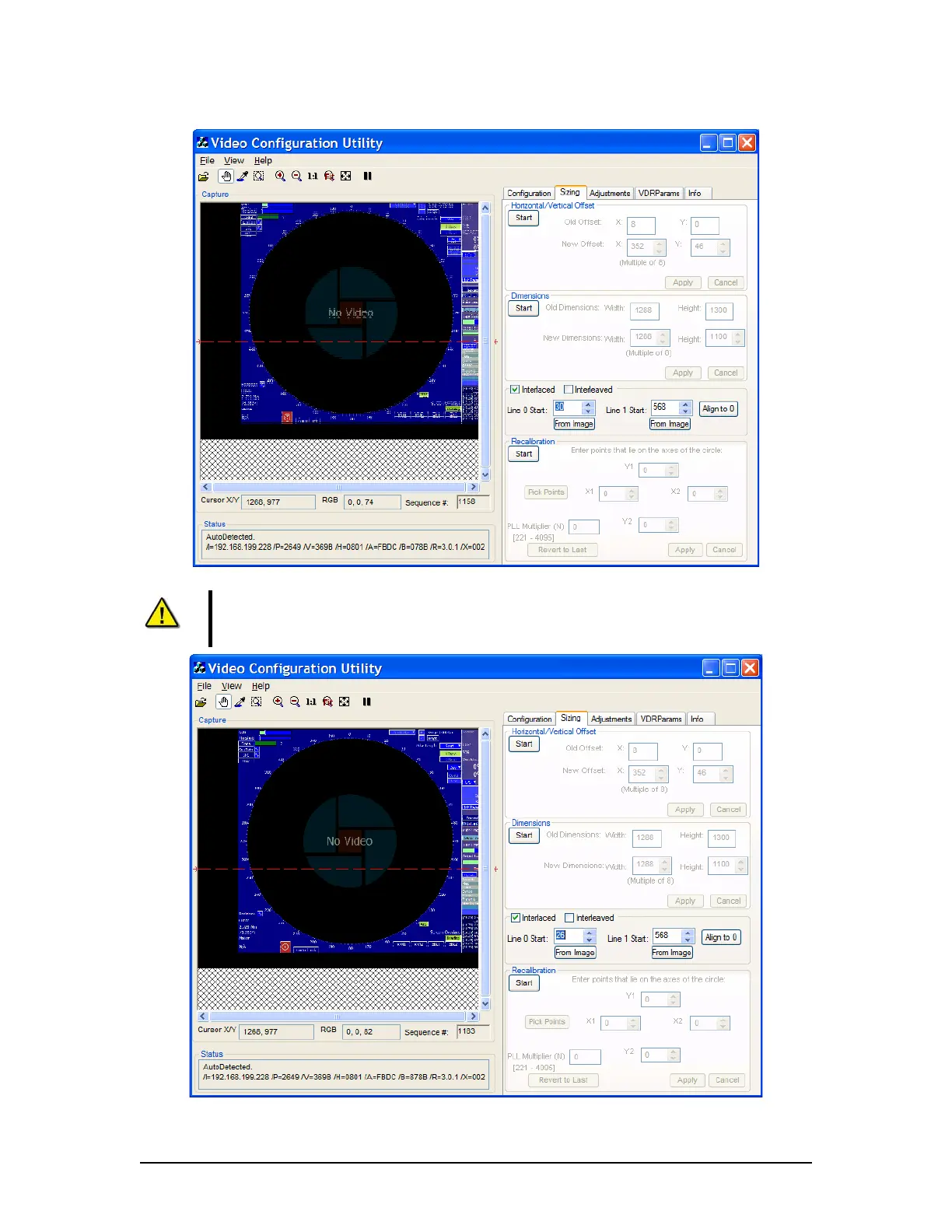Toggle Interleaved checkbox in upper window

point(569,390)
